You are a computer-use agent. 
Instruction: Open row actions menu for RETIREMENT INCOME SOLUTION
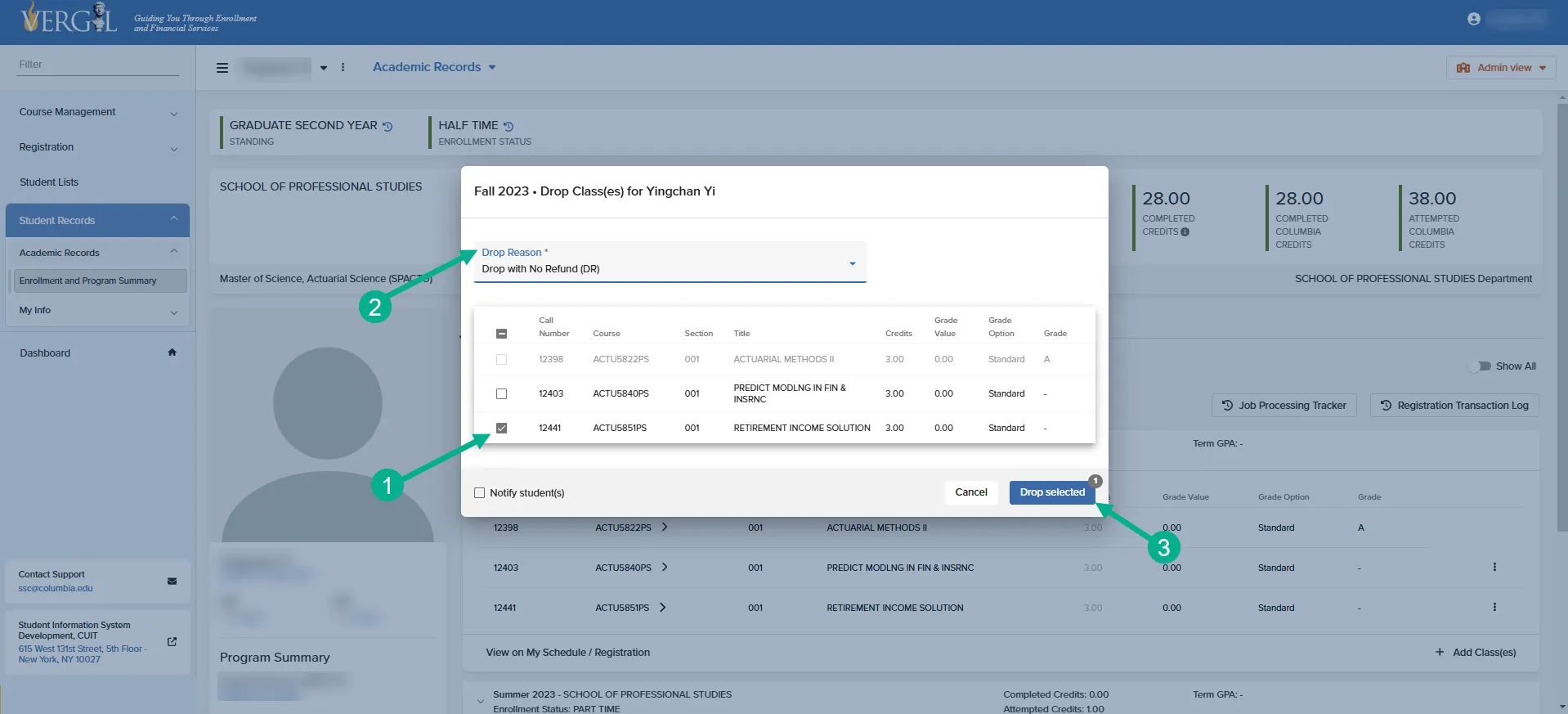[1494, 607]
